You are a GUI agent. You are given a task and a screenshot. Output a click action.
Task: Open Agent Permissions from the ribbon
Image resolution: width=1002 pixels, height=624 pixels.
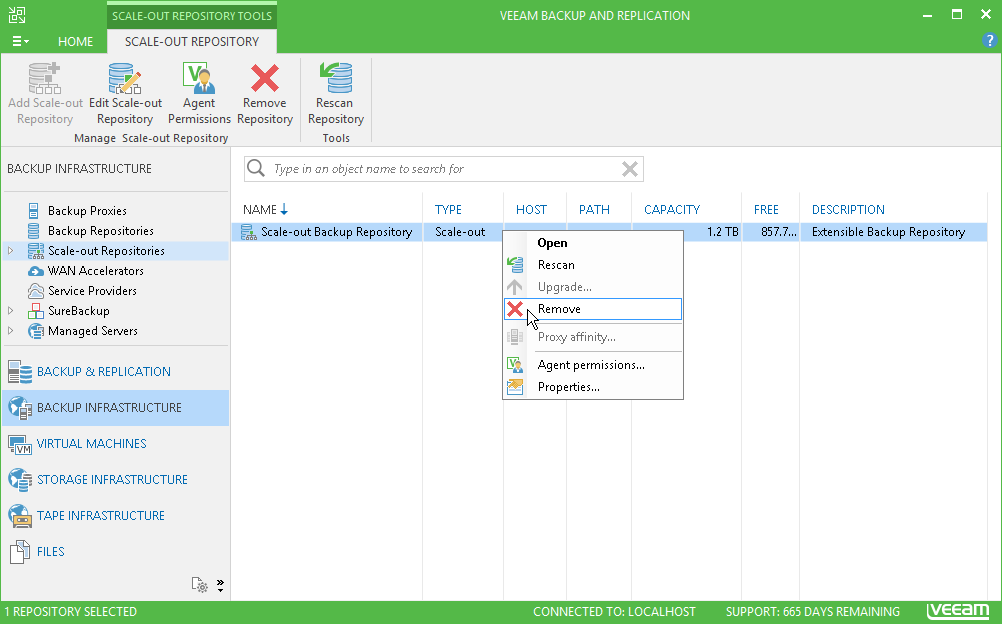[199, 93]
